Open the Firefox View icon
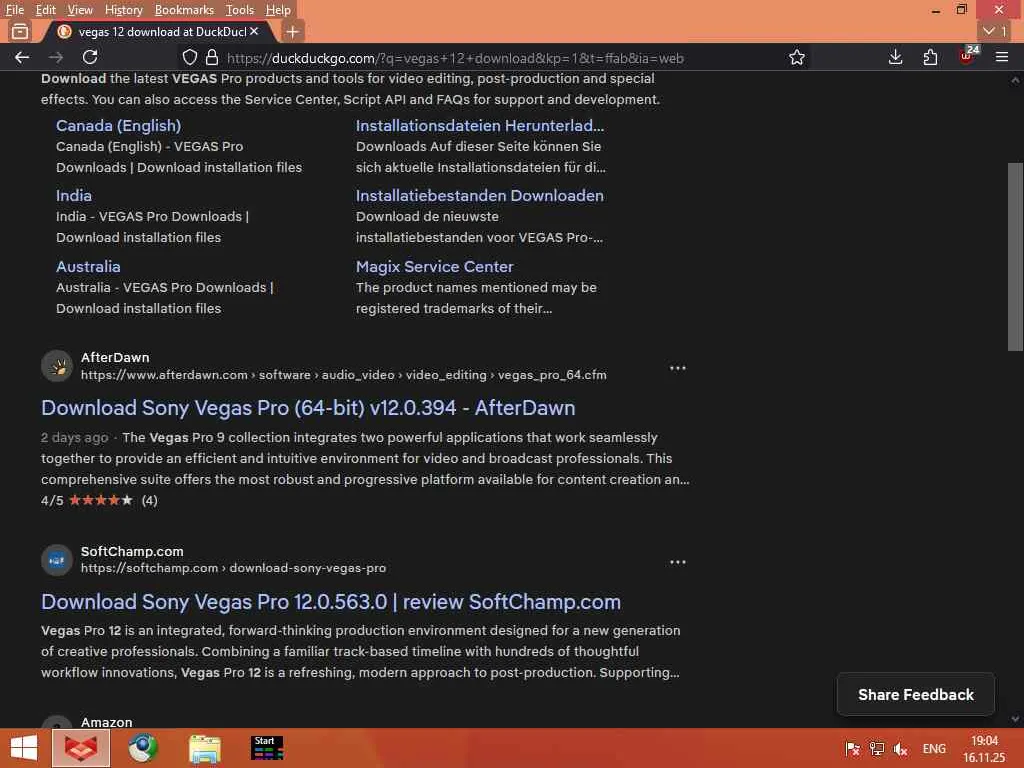Screen dimensions: 1024x768 [x=20, y=31]
